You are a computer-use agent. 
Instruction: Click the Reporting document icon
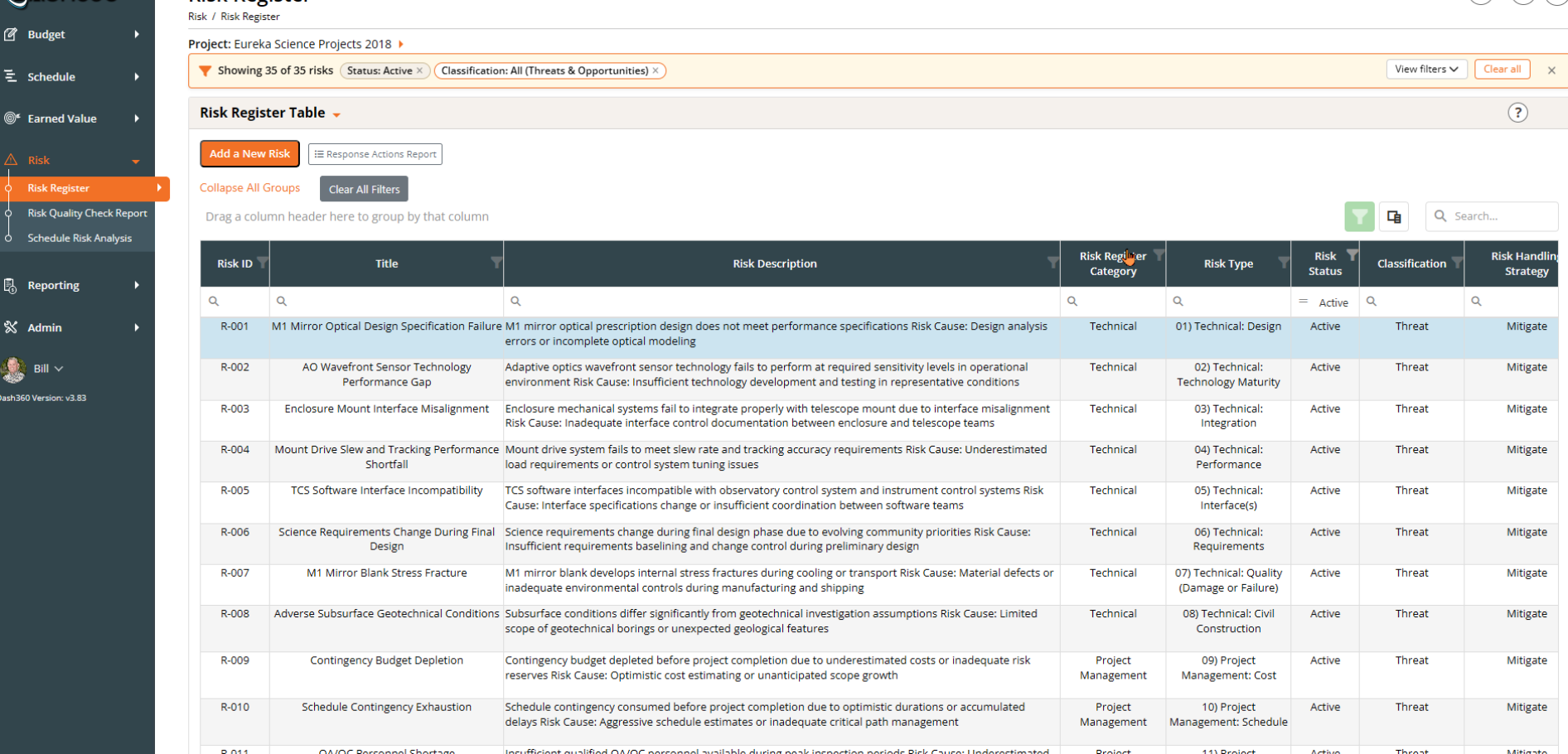tap(11, 286)
